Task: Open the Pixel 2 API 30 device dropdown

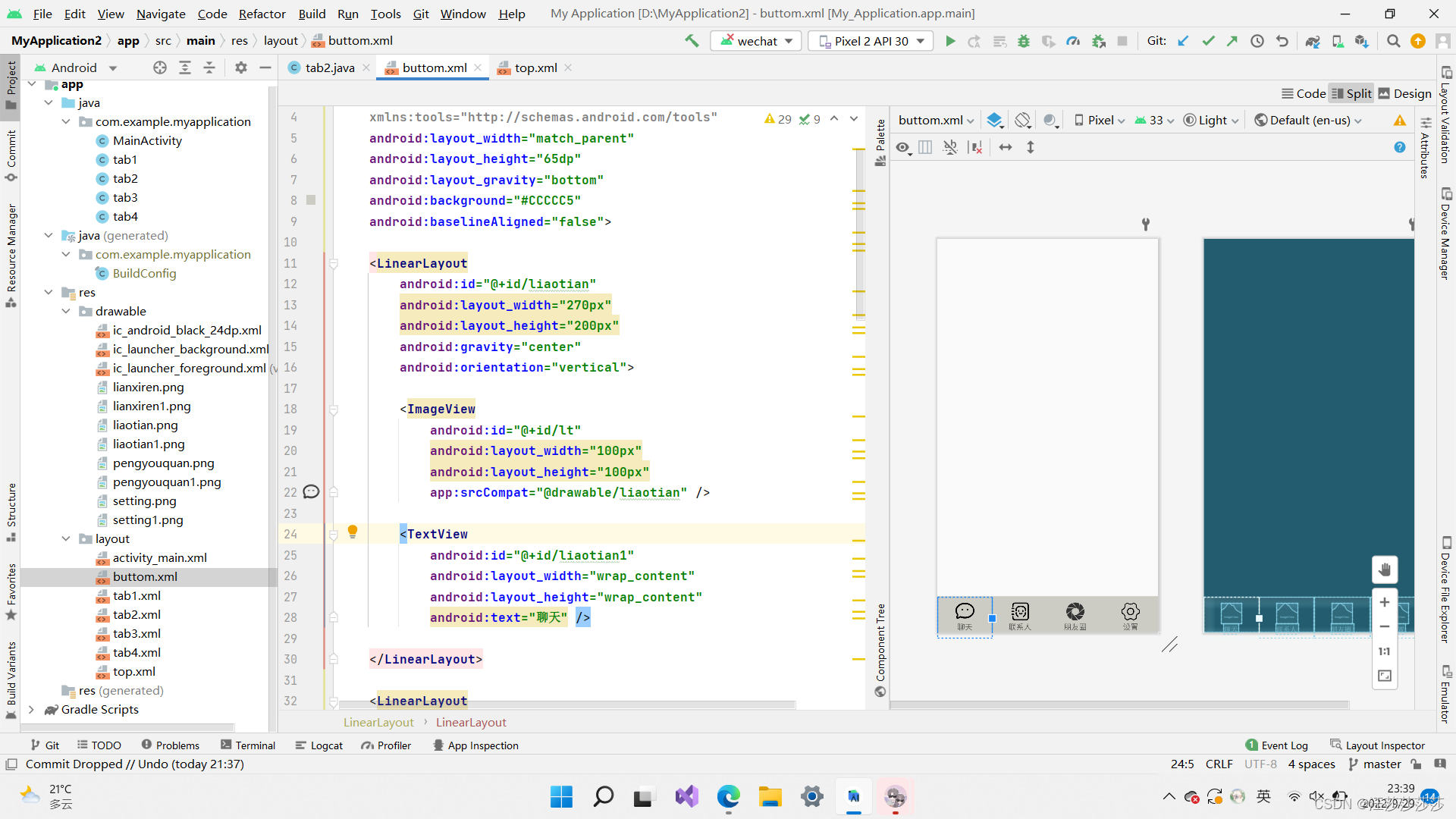Action: coord(872,41)
